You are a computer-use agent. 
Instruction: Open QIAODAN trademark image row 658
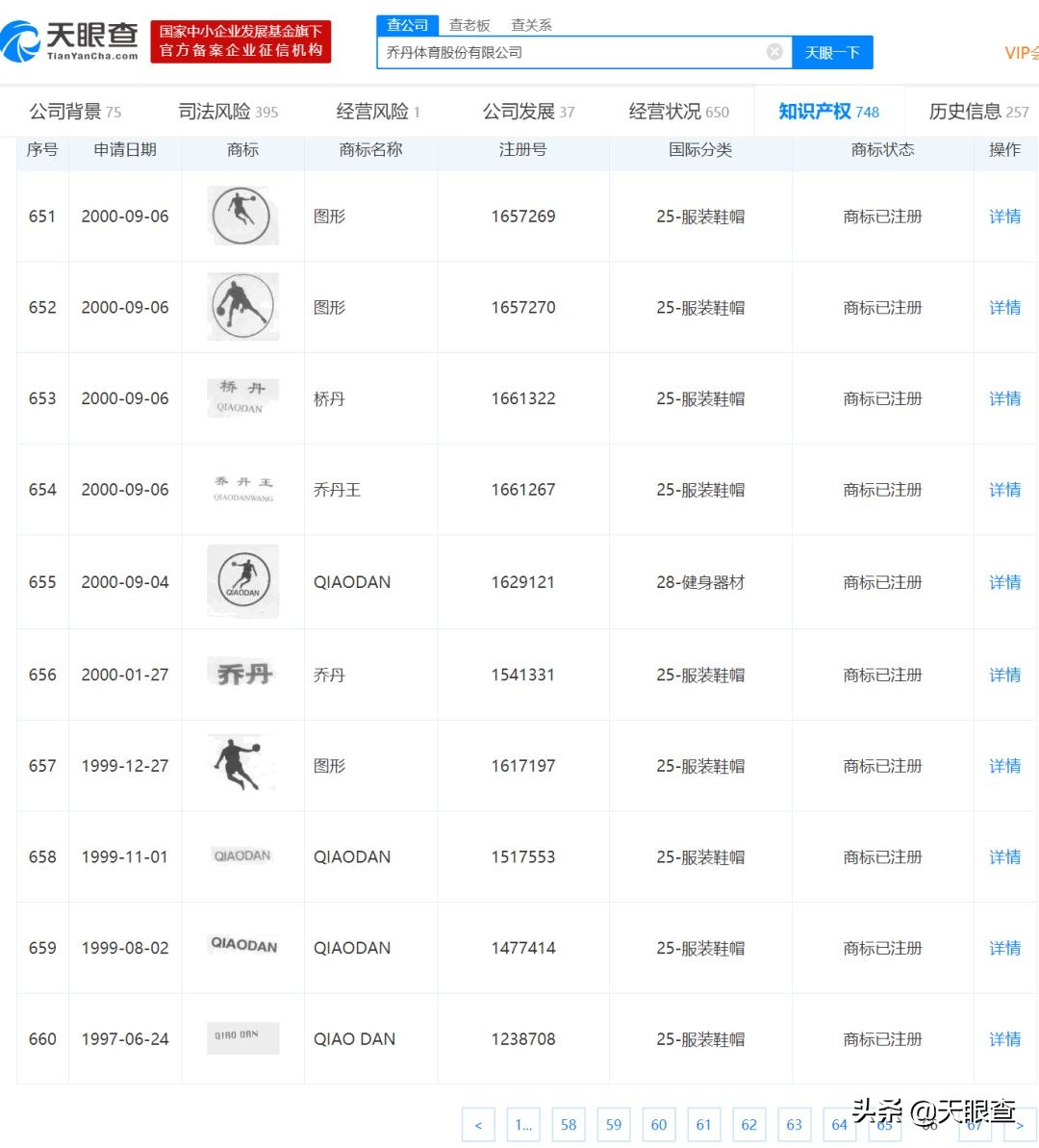coord(242,855)
